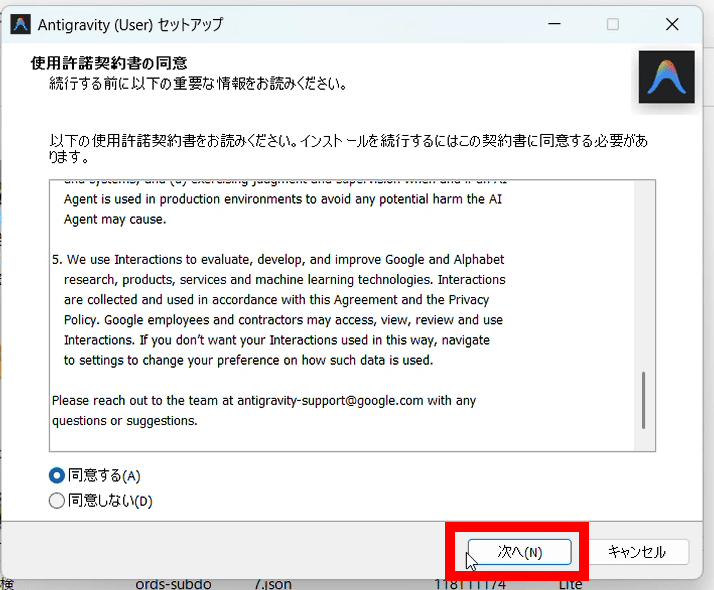Screen dimensions: 714x590
Task: Click the 'Antigravity (User) セットアップ' title bar text
Action: coord(130,24)
